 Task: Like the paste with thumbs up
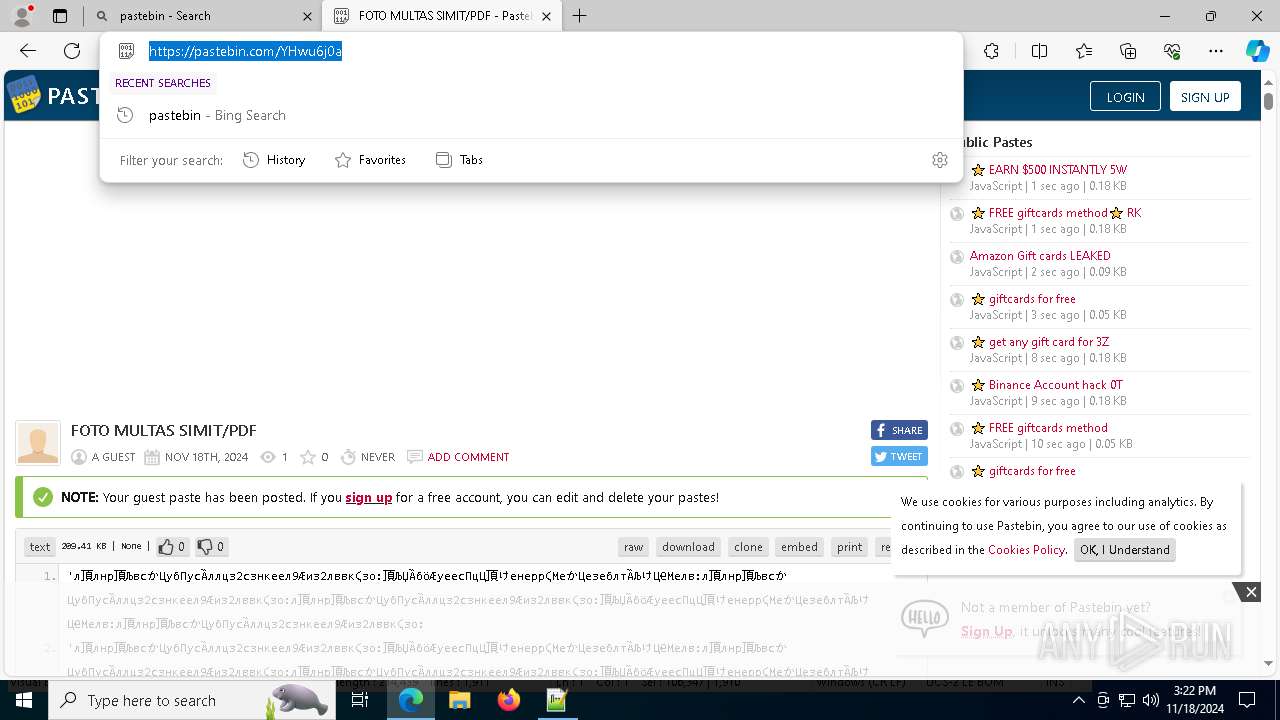(x=171, y=546)
